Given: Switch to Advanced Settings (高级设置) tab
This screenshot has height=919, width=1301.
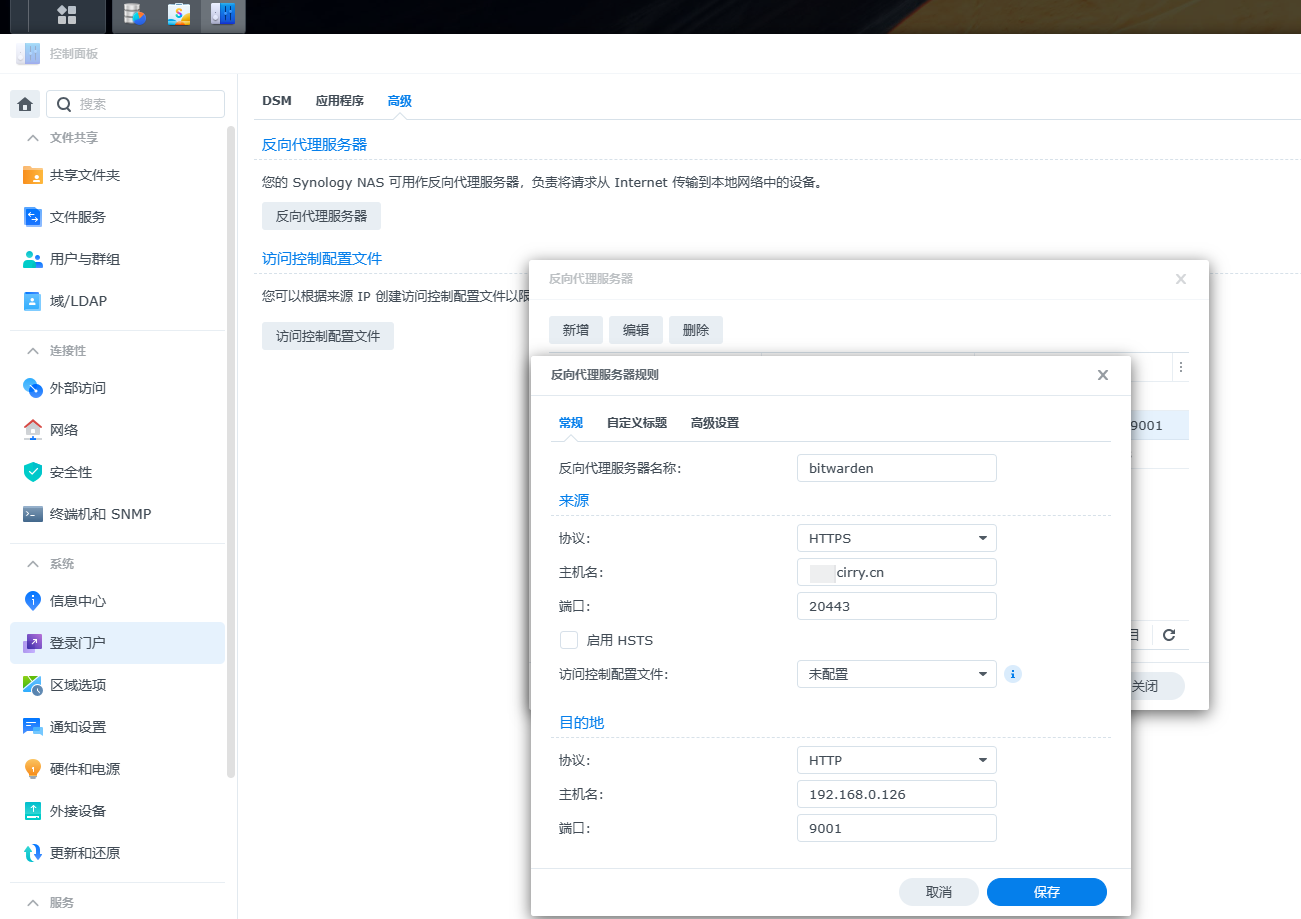Looking at the screenshot, I should click(x=714, y=423).
